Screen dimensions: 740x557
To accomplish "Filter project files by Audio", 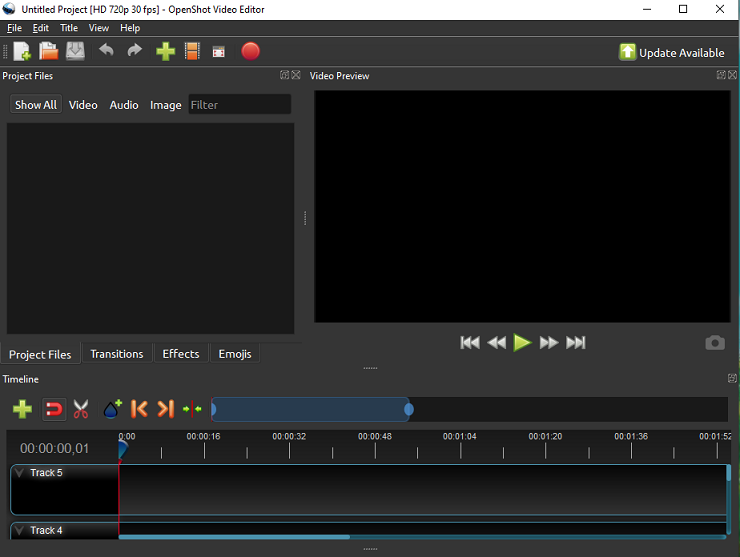I will pyautogui.click(x=124, y=105).
